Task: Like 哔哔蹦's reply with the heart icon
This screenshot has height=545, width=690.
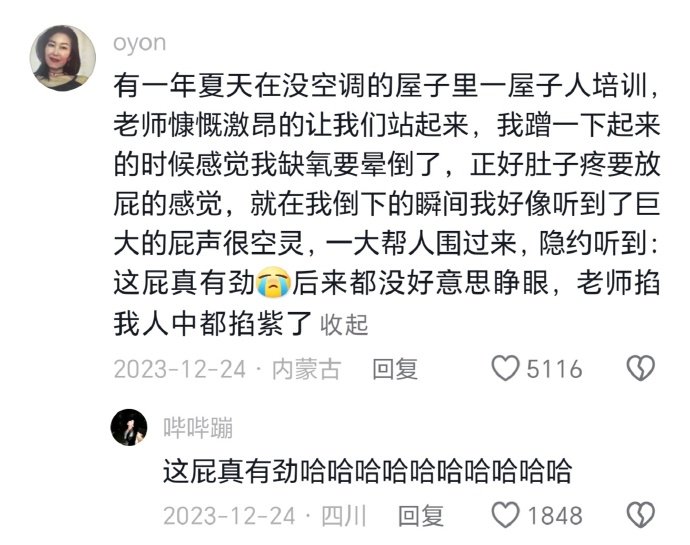Action: pos(505,515)
